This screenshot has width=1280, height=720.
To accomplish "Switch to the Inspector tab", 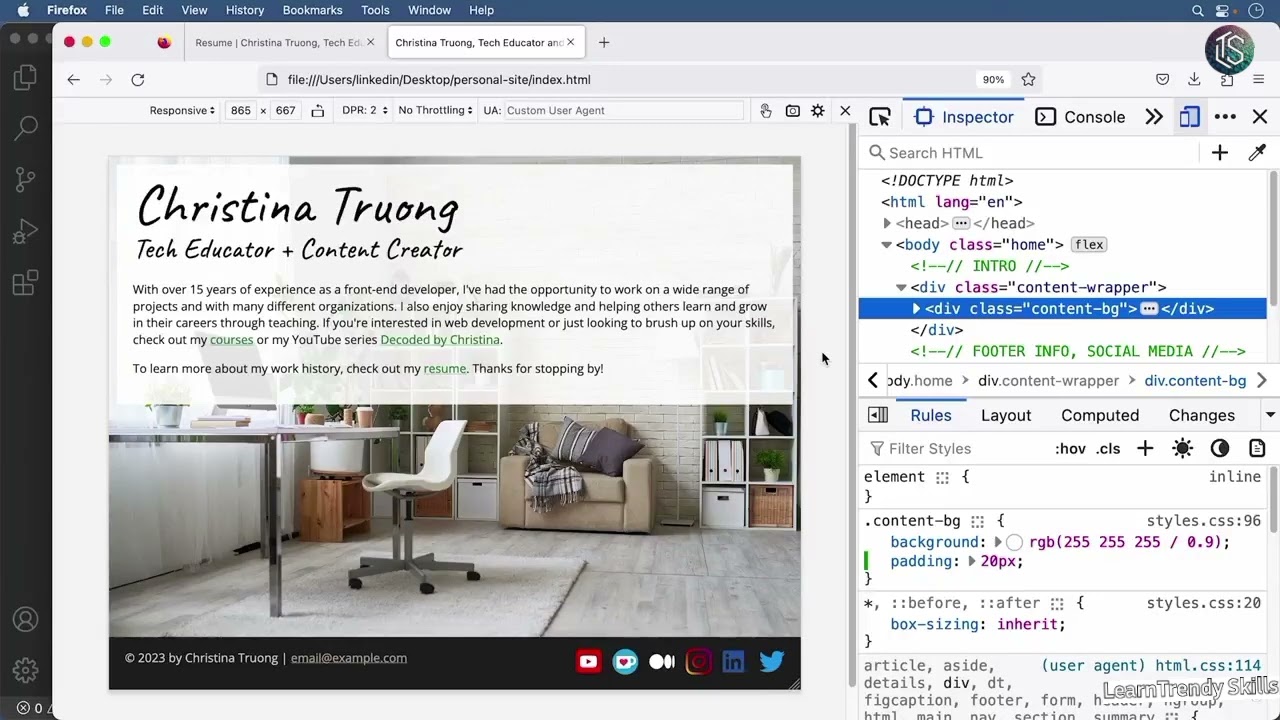I will coord(964,117).
